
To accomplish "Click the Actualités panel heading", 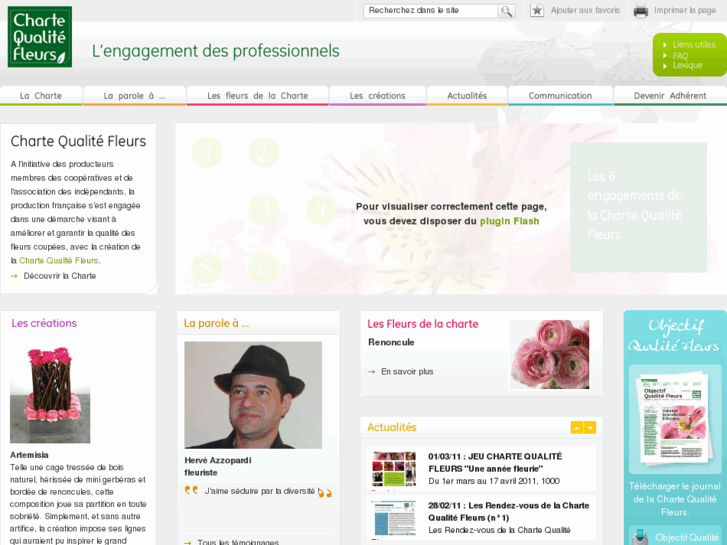I will coord(392,427).
